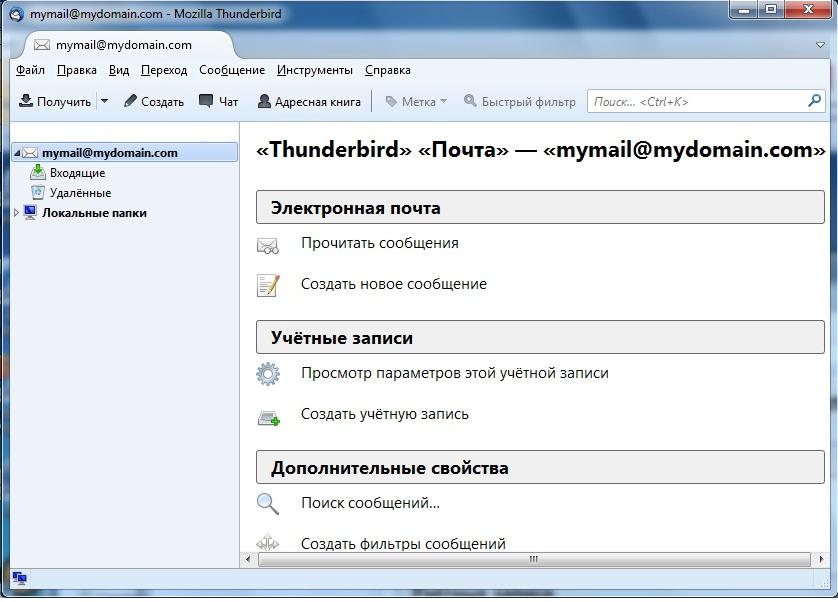Click the online status icon in status bar
The image size is (838, 602).
click(19, 578)
